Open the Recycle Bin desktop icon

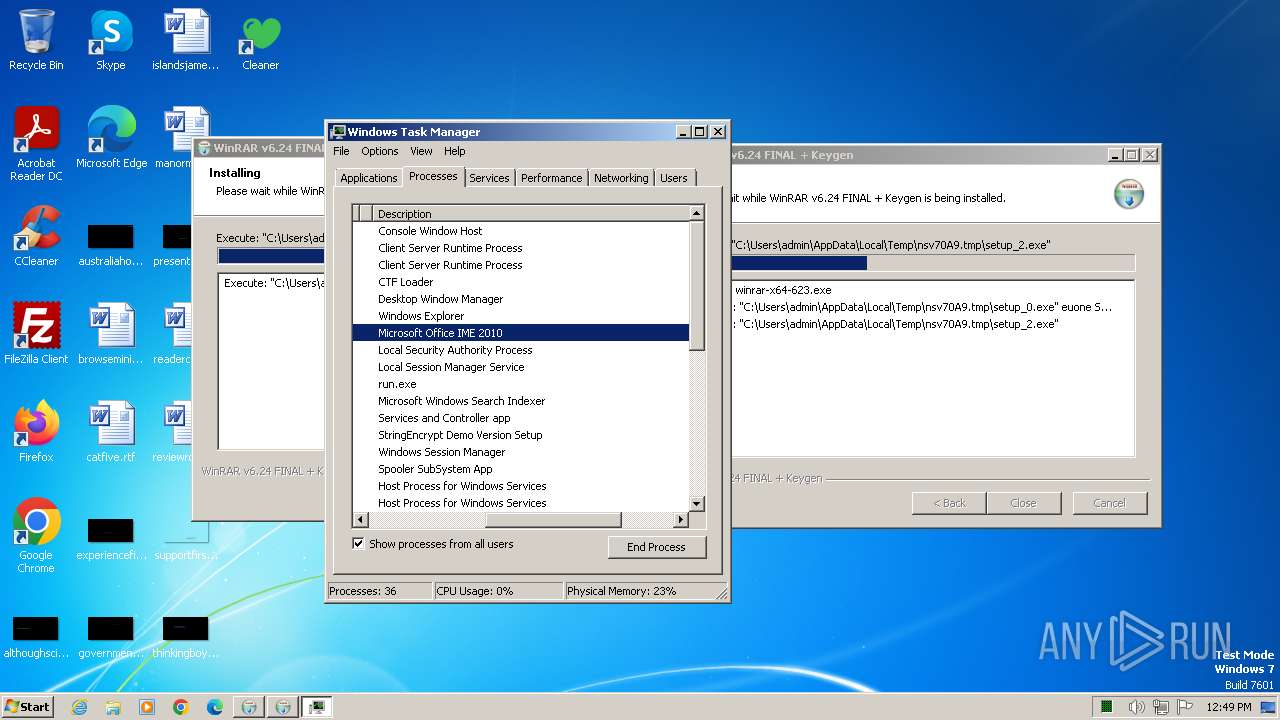point(36,40)
